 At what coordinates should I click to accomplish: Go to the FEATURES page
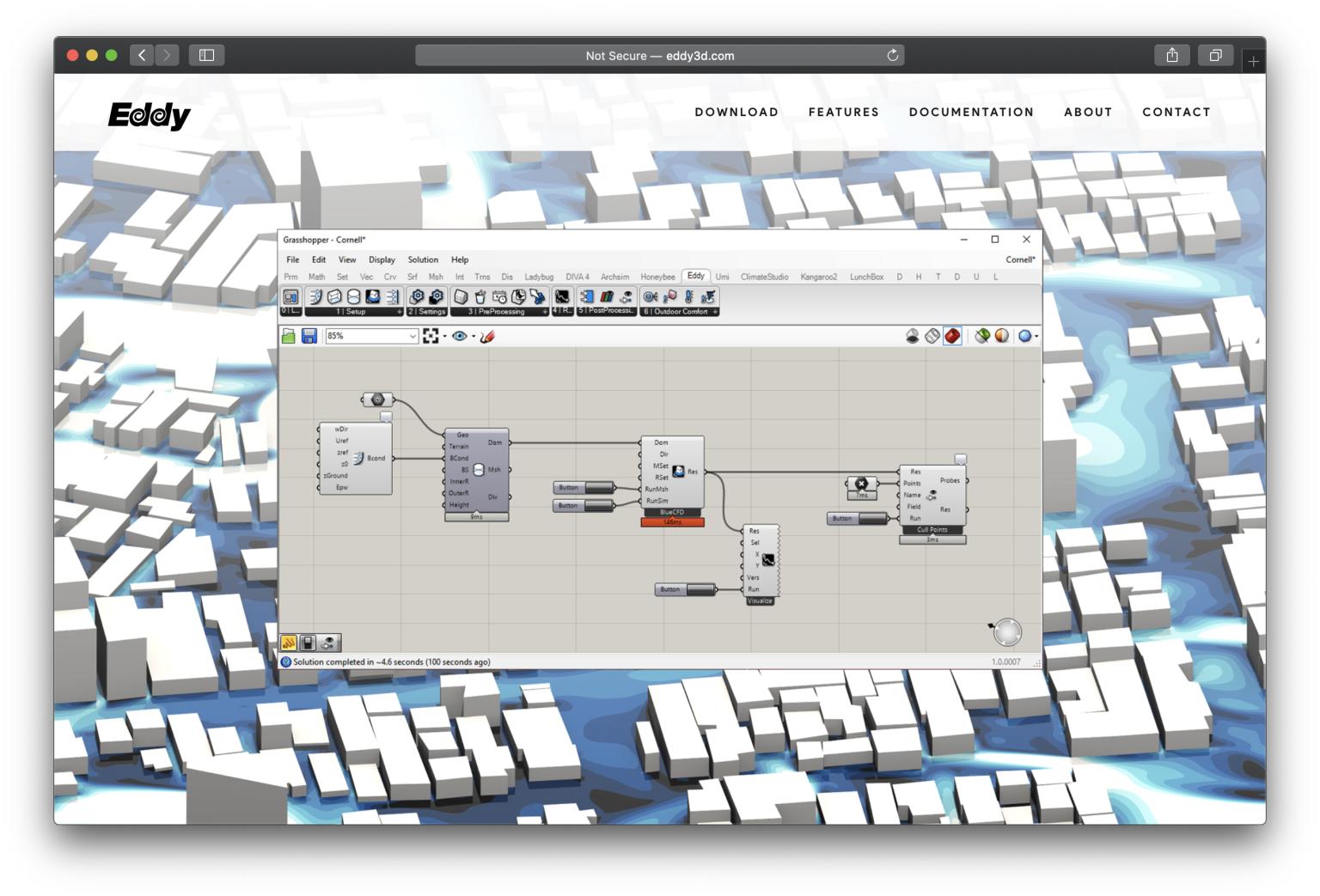tap(843, 112)
